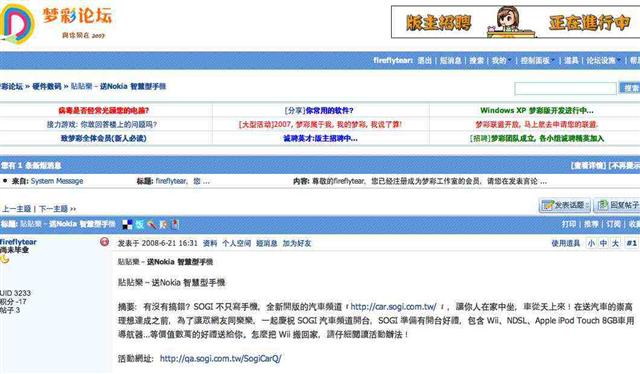Click 不再提示 to dismiss the message notice

coord(624,165)
